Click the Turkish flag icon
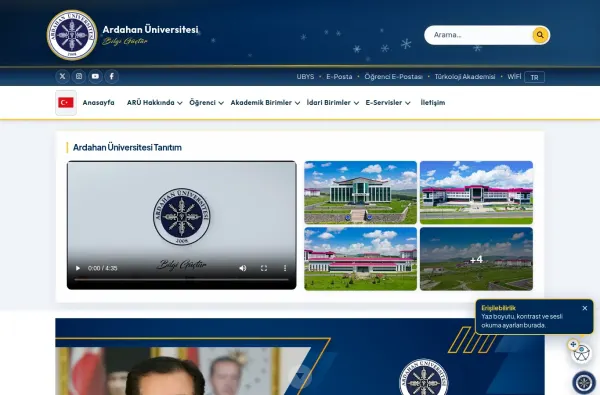Viewport: 600px width, 395px height. coord(66,103)
